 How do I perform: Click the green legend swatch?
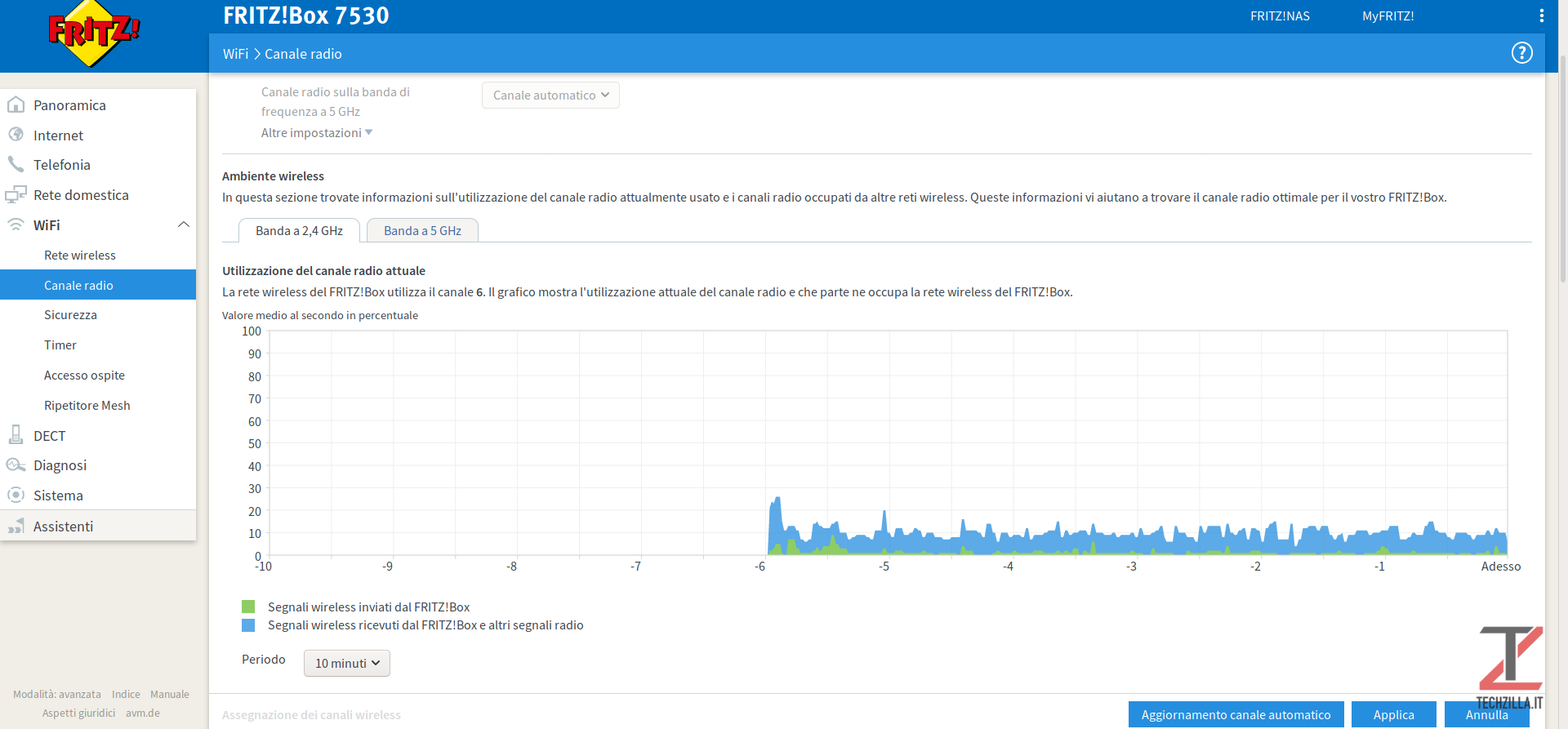(x=248, y=607)
